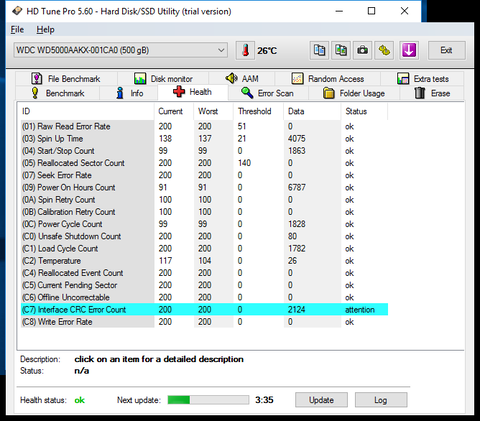The image size is (480, 421).
Task: Select the (03) Spin Up Time row
Action: 204,139
